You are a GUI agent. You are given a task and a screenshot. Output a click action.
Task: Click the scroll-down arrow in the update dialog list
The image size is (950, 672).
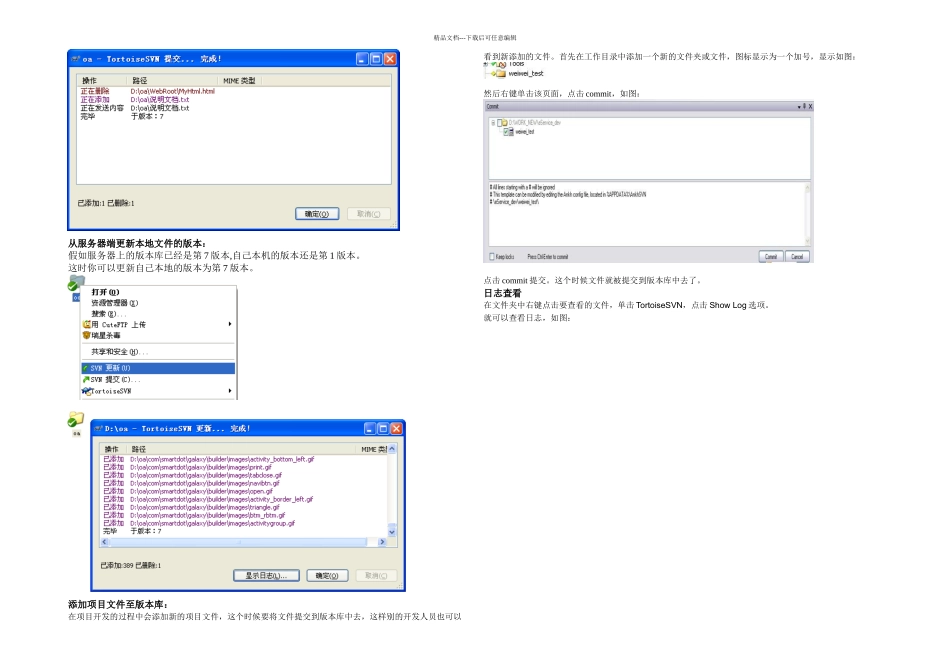[392, 532]
